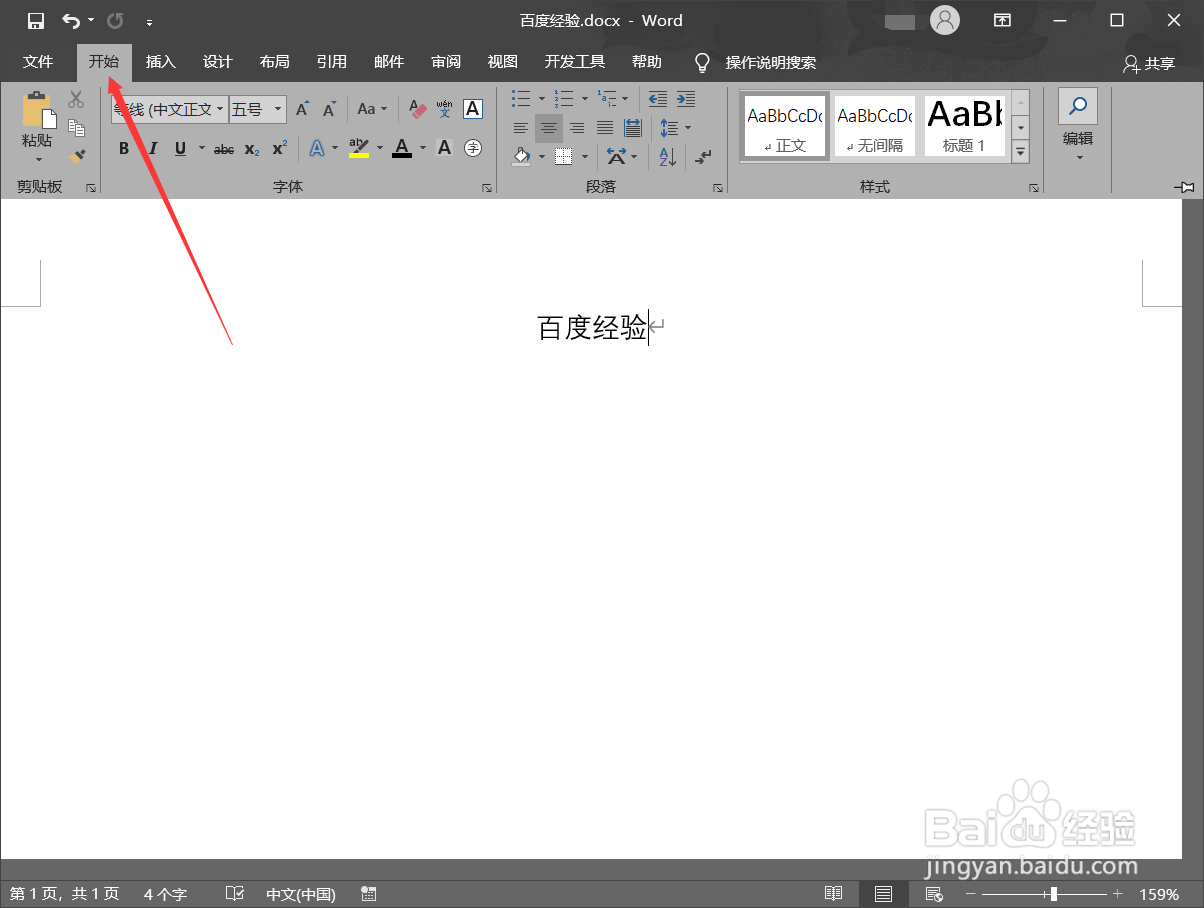Apply numbered list

(x=564, y=98)
